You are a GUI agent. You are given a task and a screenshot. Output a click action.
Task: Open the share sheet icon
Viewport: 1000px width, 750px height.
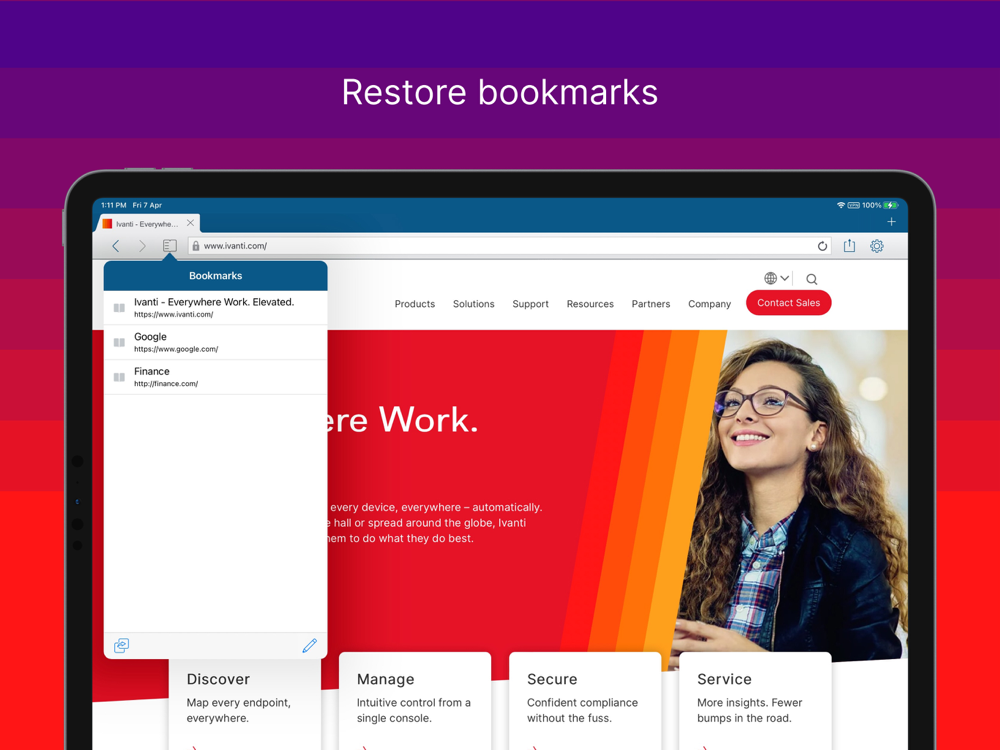click(x=849, y=246)
